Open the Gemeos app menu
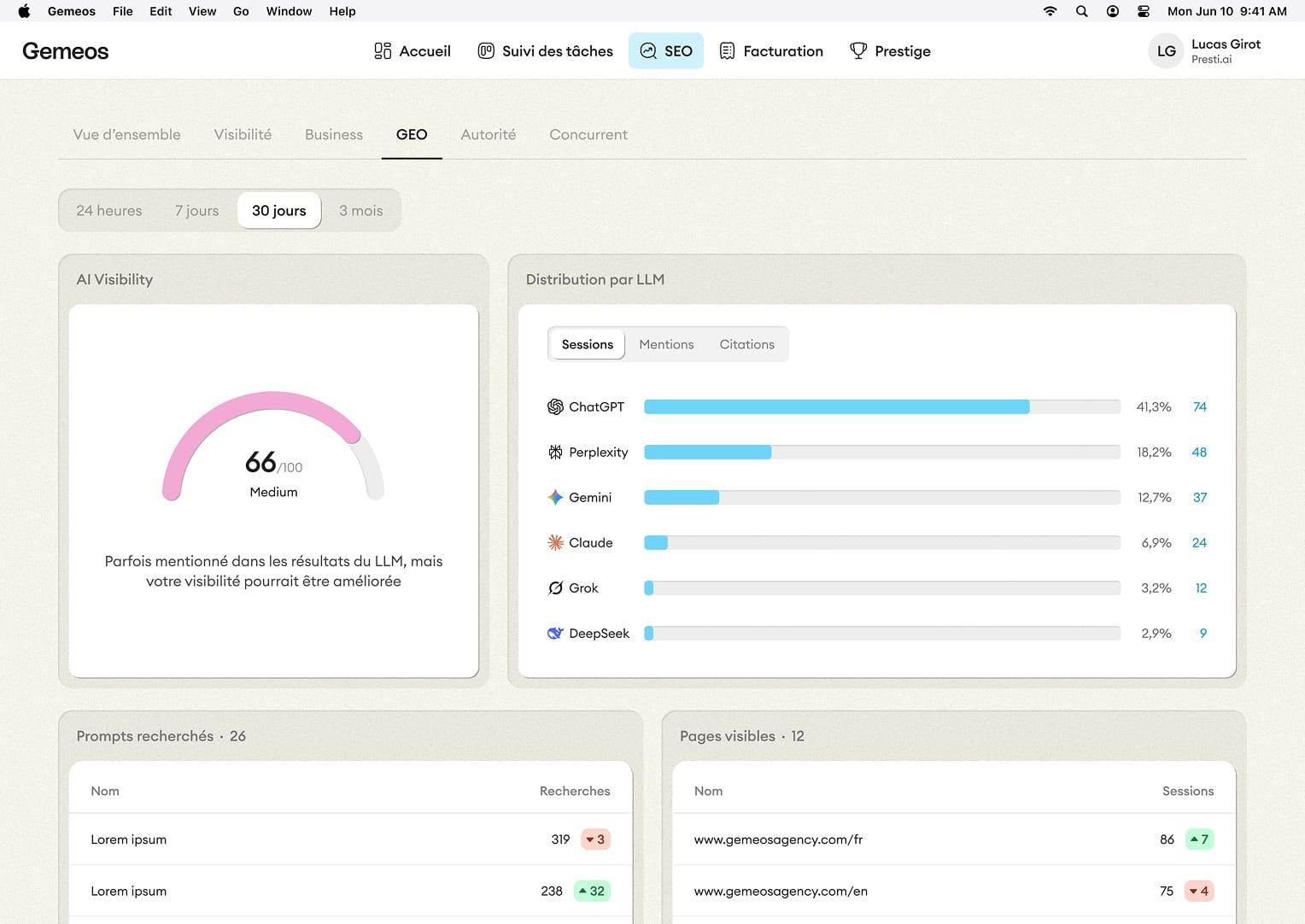 click(x=72, y=11)
